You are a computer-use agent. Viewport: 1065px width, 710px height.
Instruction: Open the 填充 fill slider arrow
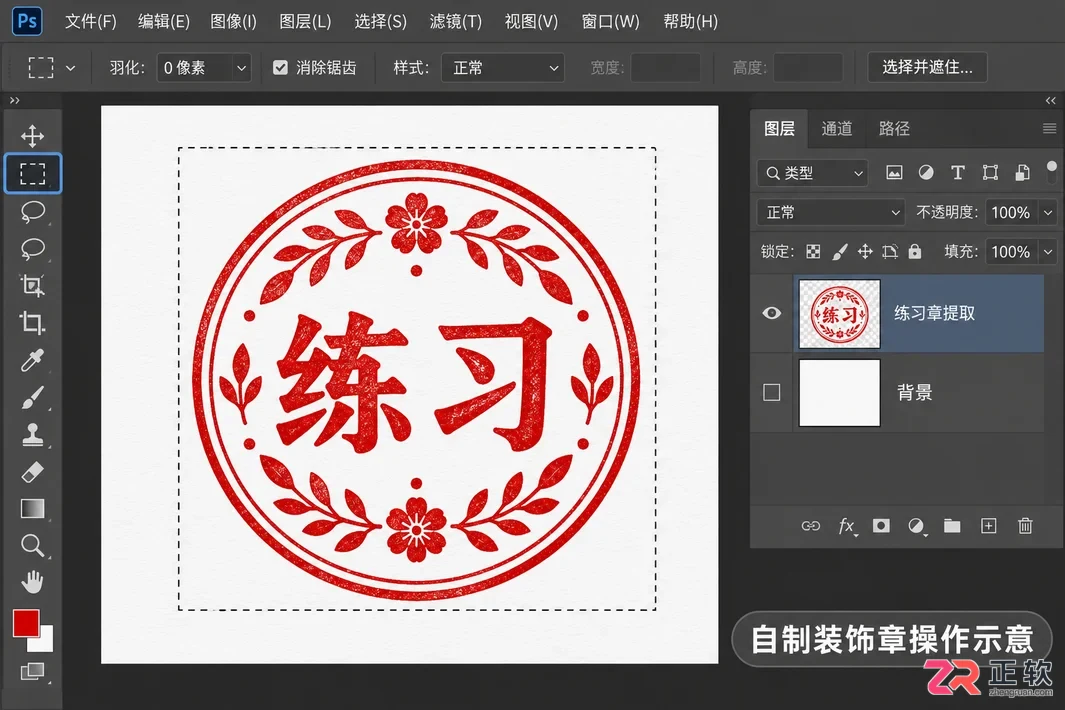pos(1048,252)
